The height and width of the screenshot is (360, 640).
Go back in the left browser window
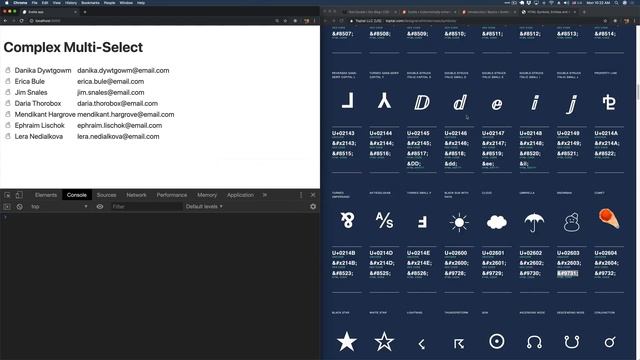tap(5, 20)
